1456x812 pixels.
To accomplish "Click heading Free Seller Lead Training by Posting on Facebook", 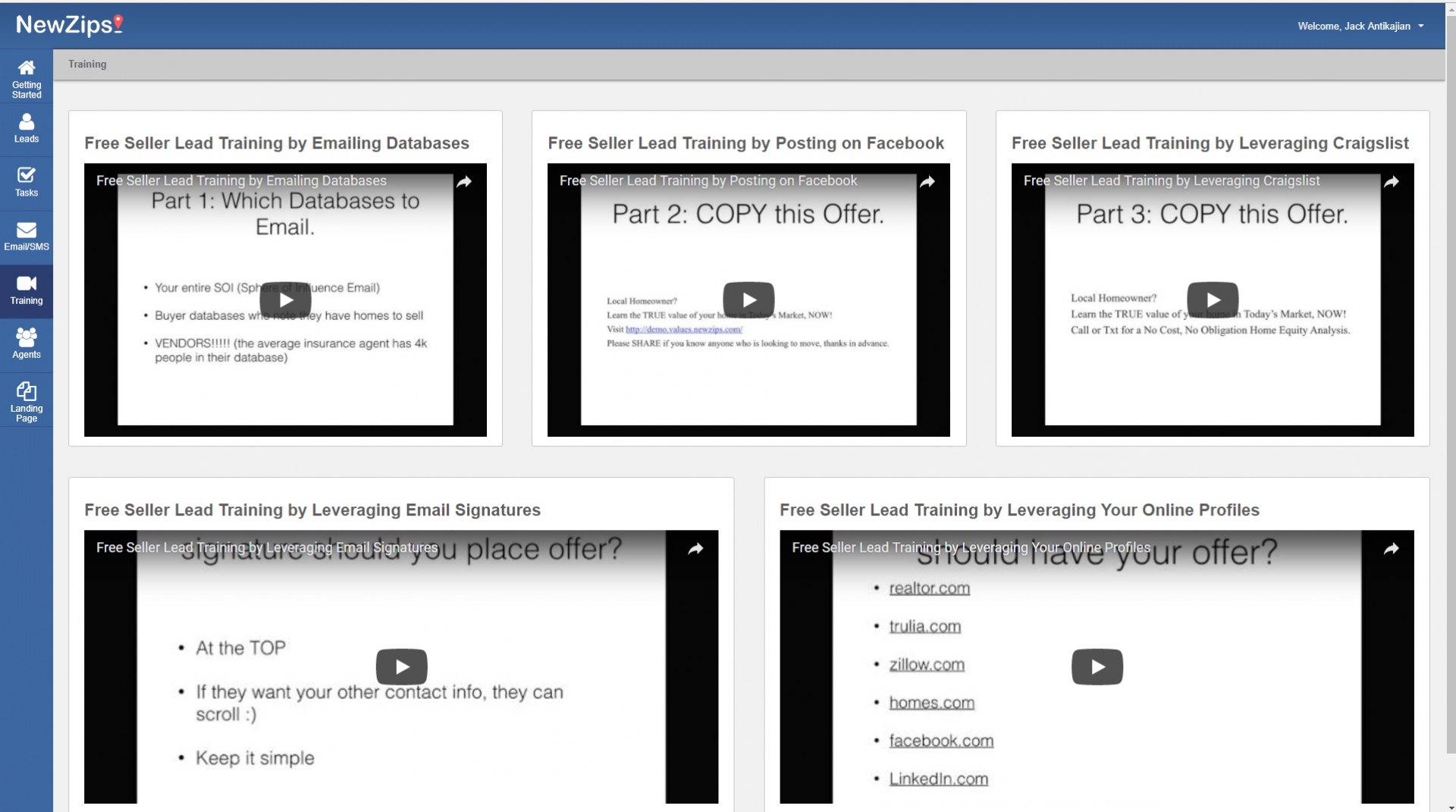I will click(746, 143).
